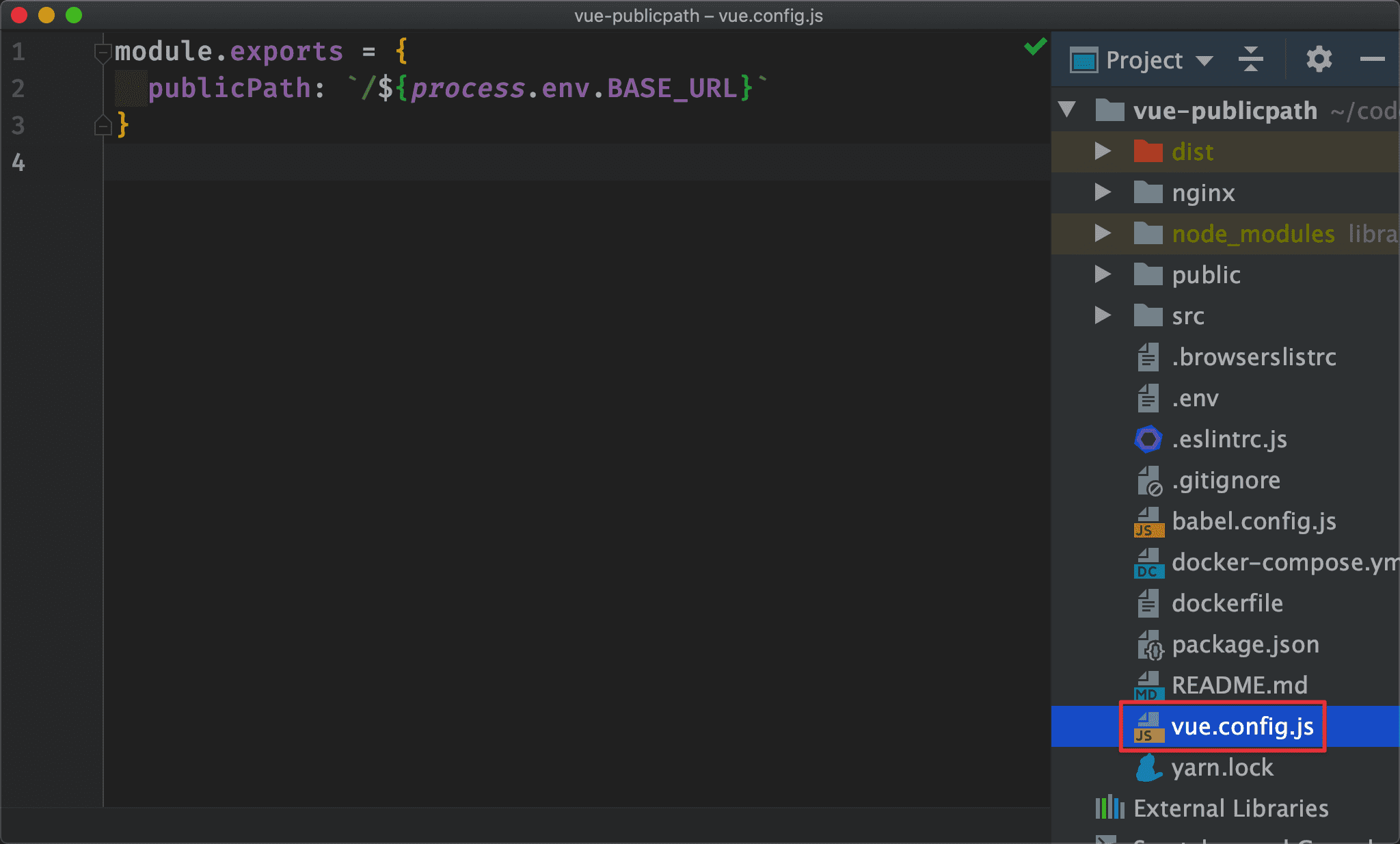
Task: Click module in line 1
Action: point(163,51)
